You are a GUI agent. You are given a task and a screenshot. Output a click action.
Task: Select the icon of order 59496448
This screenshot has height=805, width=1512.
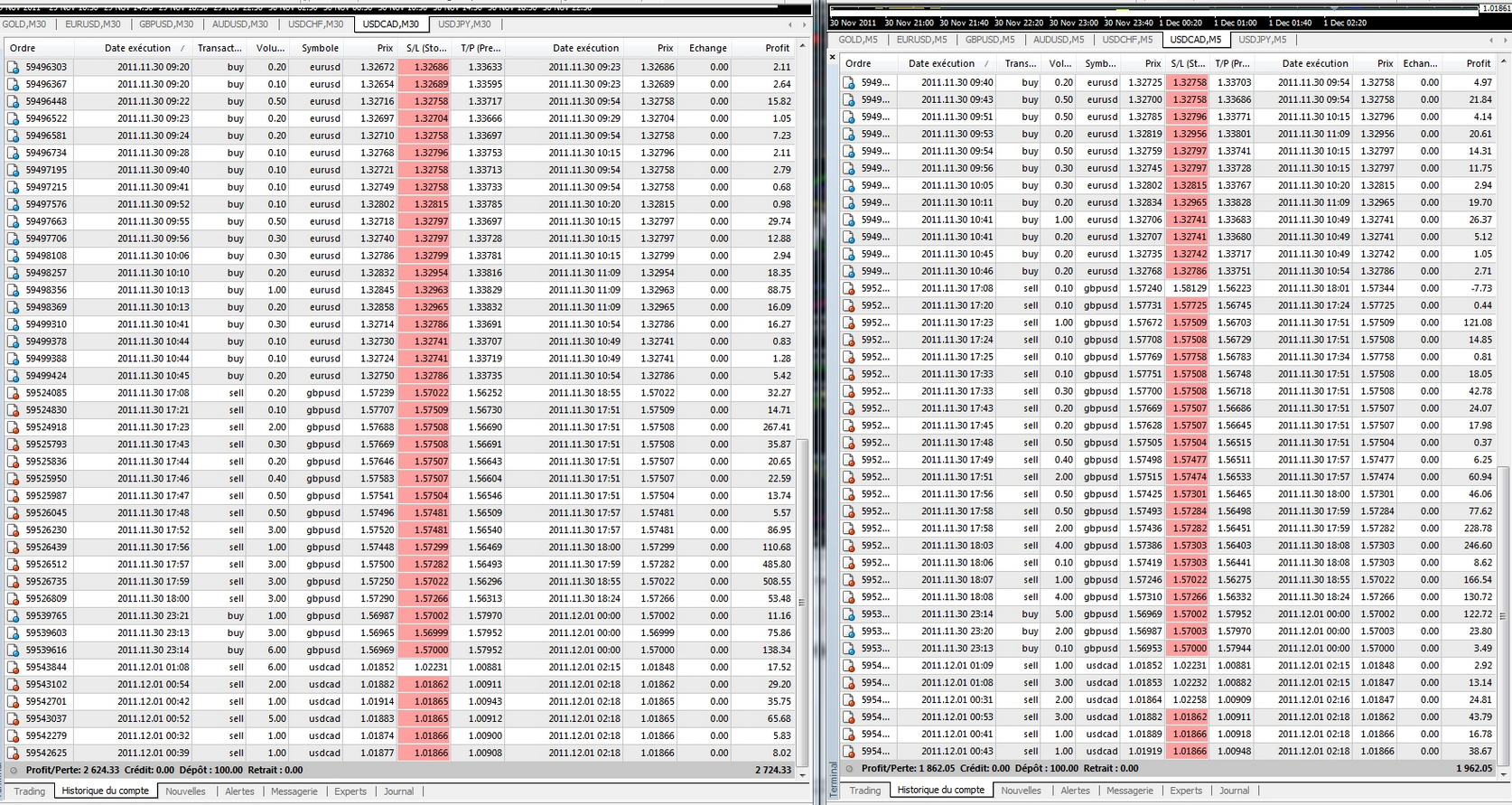[13, 101]
